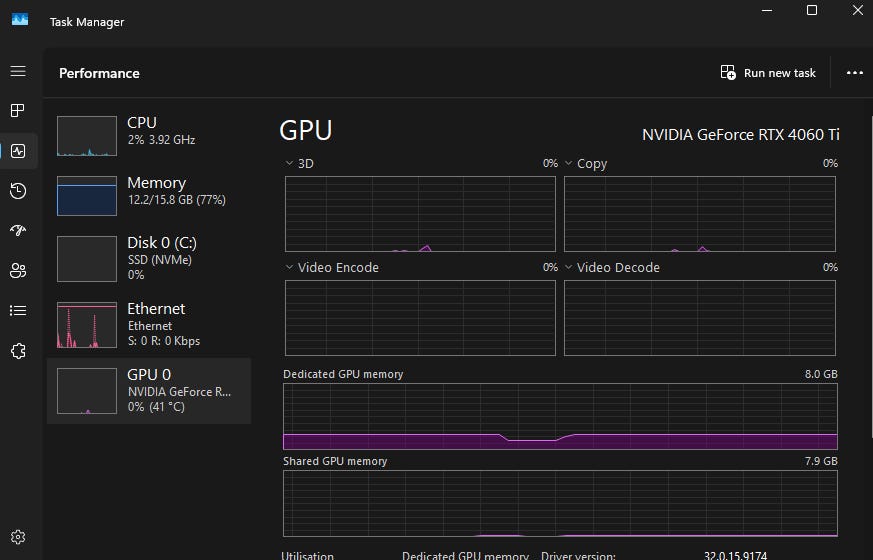Open the Startup apps page icon
The image size is (873, 560).
pyautogui.click(x=18, y=230)
